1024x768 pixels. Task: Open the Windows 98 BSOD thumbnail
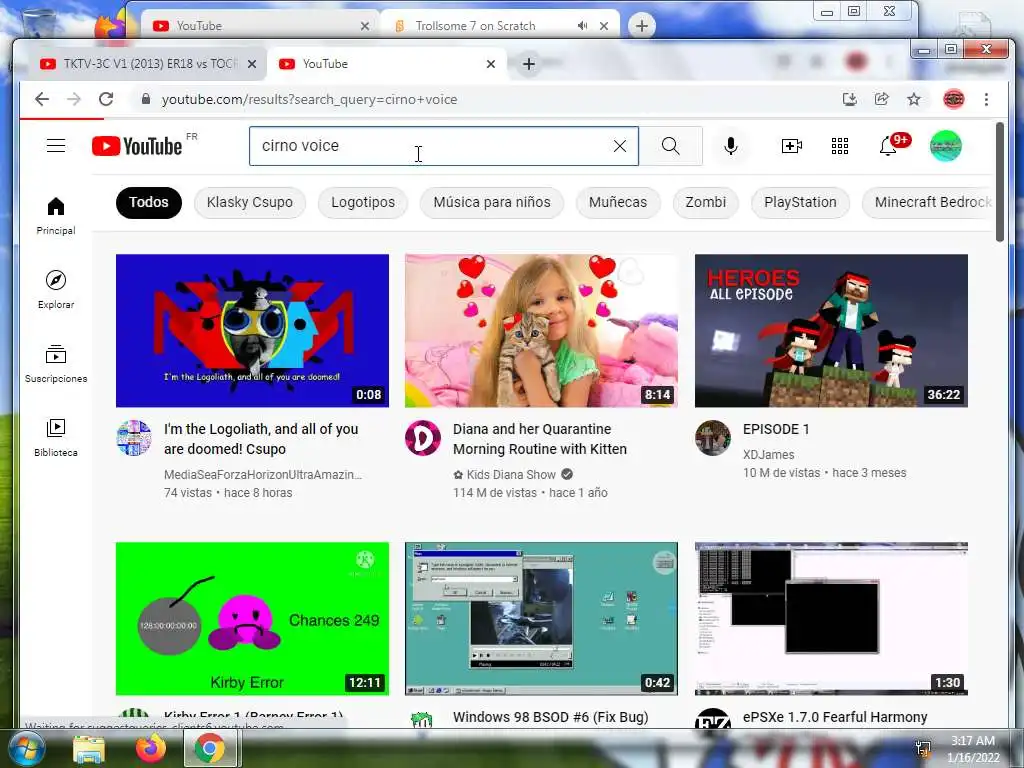(541, 618)
